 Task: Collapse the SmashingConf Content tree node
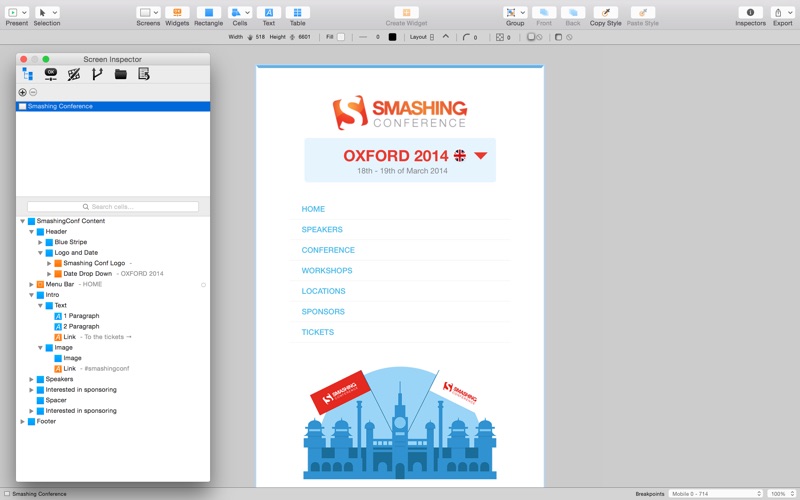click(x=22, y=221)
